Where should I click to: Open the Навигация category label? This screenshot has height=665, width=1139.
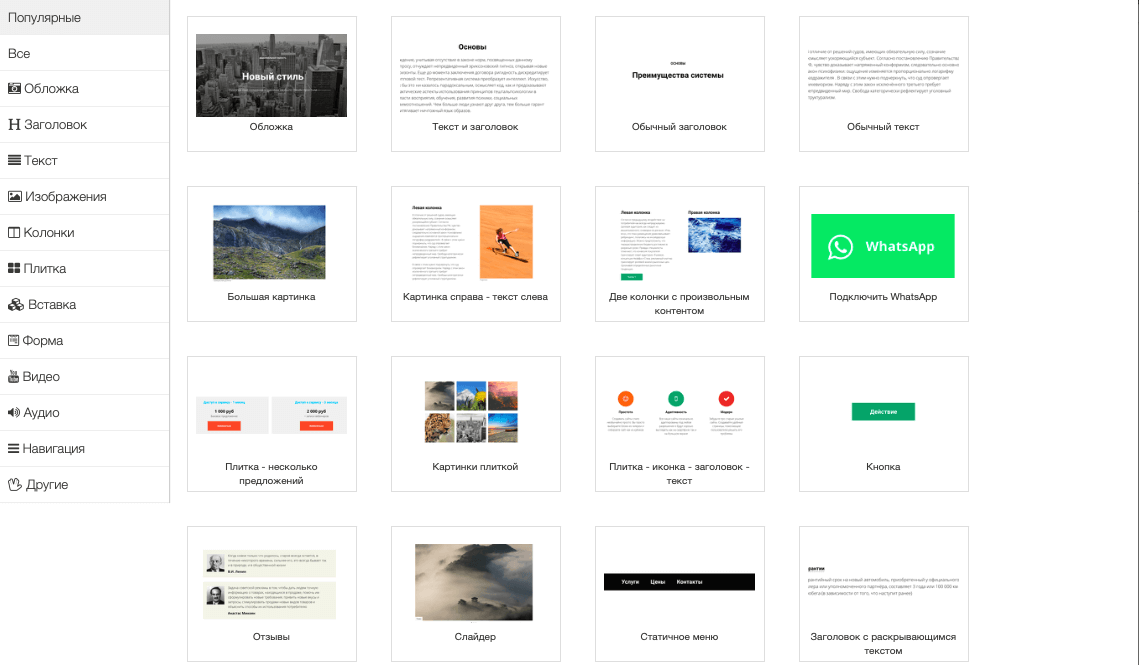tap(53, 448)
